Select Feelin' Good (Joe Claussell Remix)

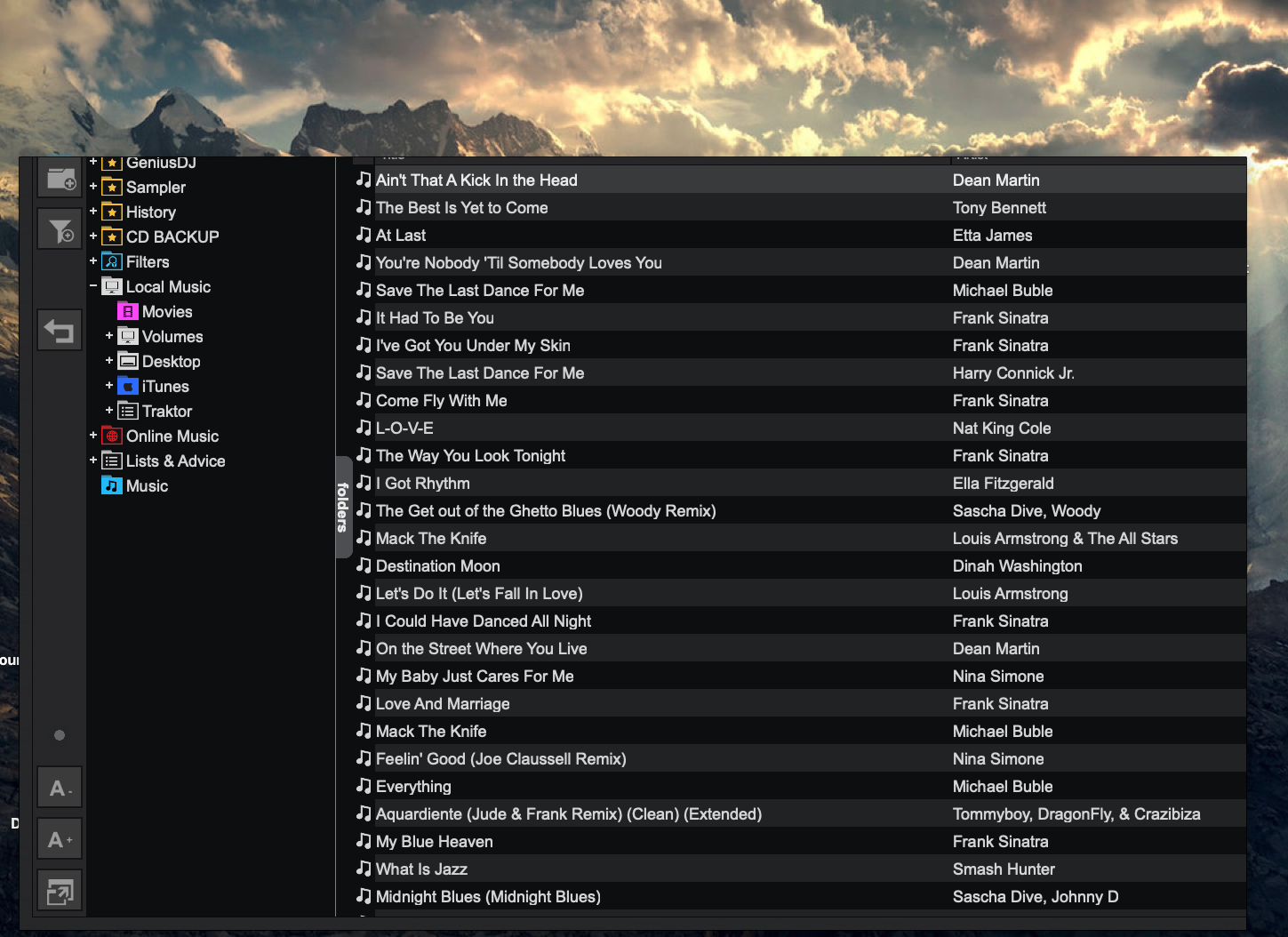[501, 758]
